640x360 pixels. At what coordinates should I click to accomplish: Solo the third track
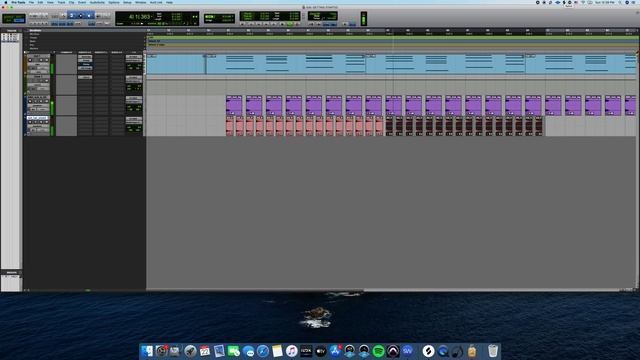tap(41, 101)
